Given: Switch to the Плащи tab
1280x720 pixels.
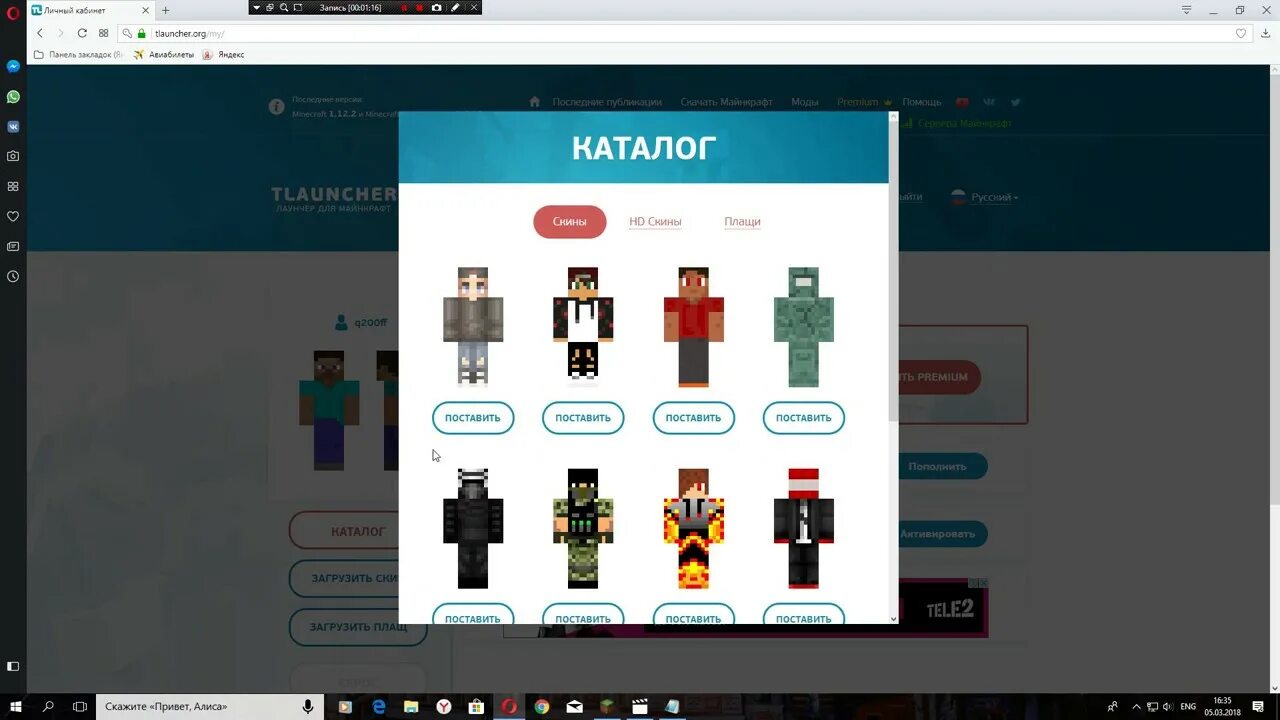Looking at the screenshot, I should click(742, 222).
